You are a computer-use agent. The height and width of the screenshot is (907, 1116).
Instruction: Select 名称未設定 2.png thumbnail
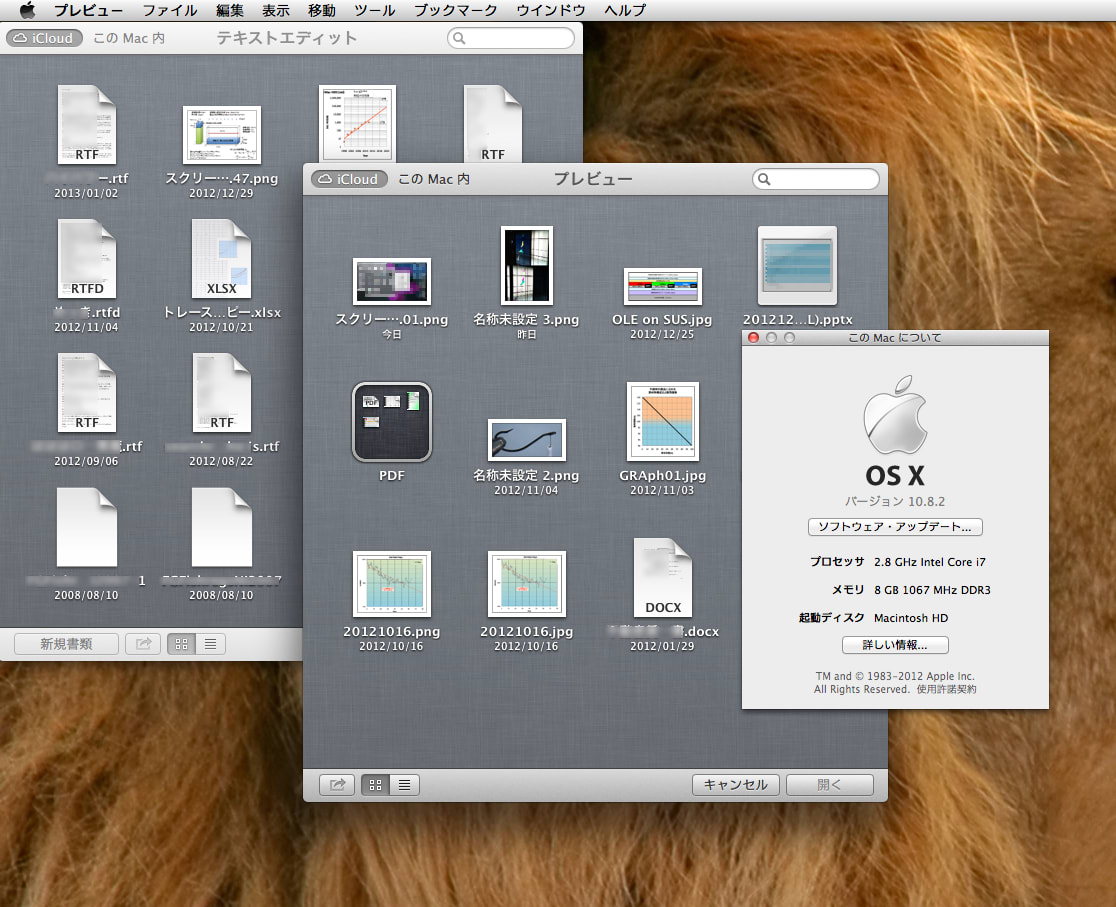(x=527, y=440)
